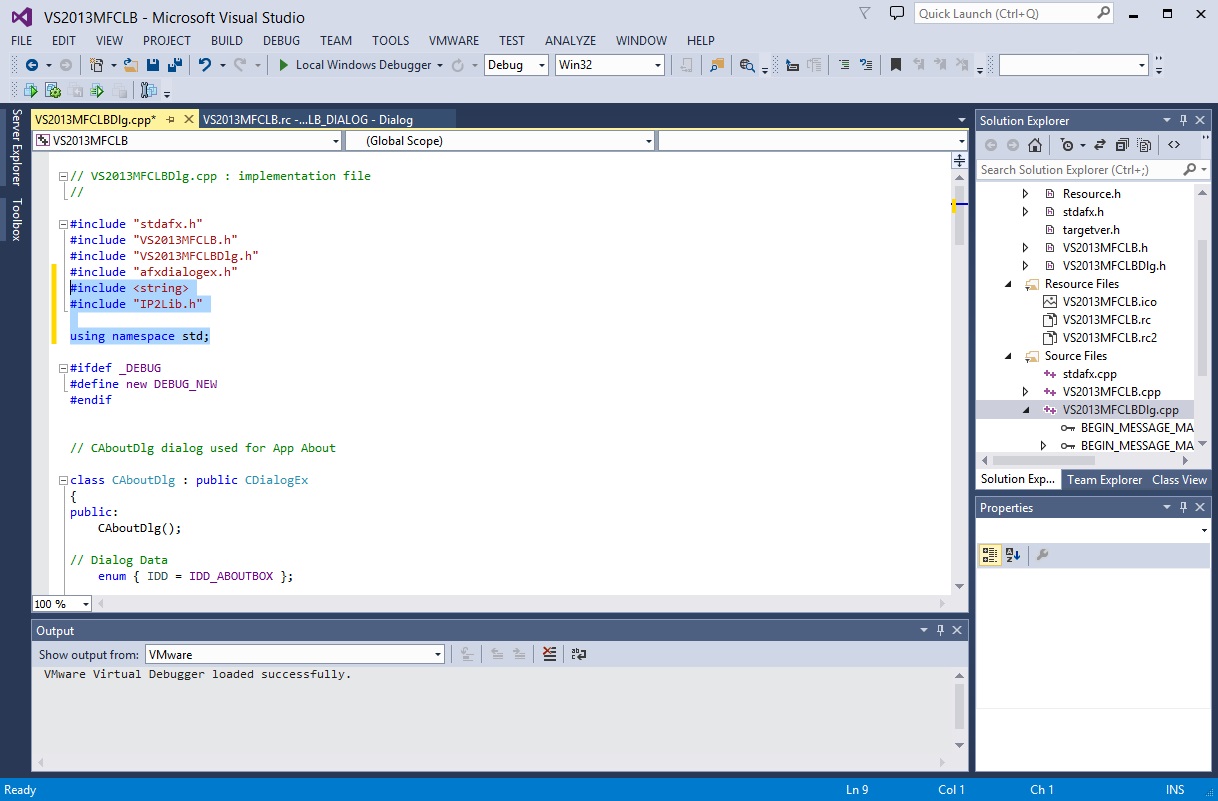Switch to VS2013MFCLB.rc Dialog tab

coord(307,119)
